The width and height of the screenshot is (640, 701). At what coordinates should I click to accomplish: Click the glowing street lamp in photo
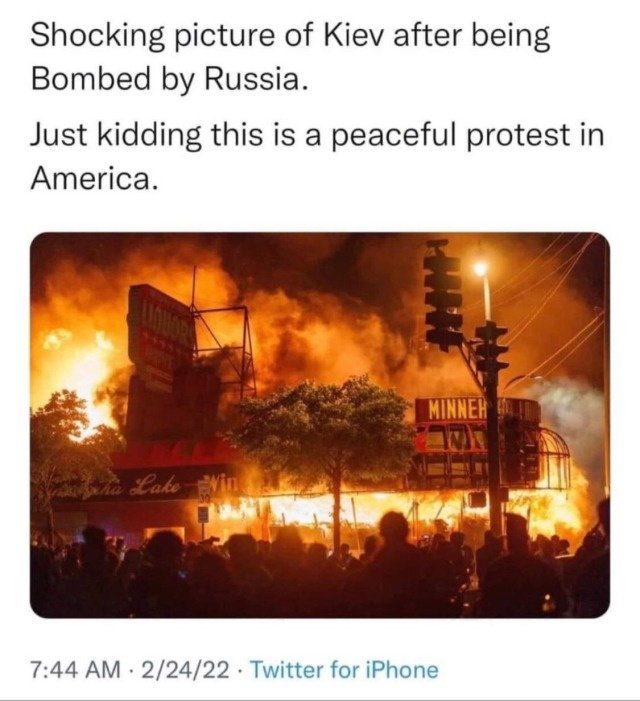coord(480,268)
